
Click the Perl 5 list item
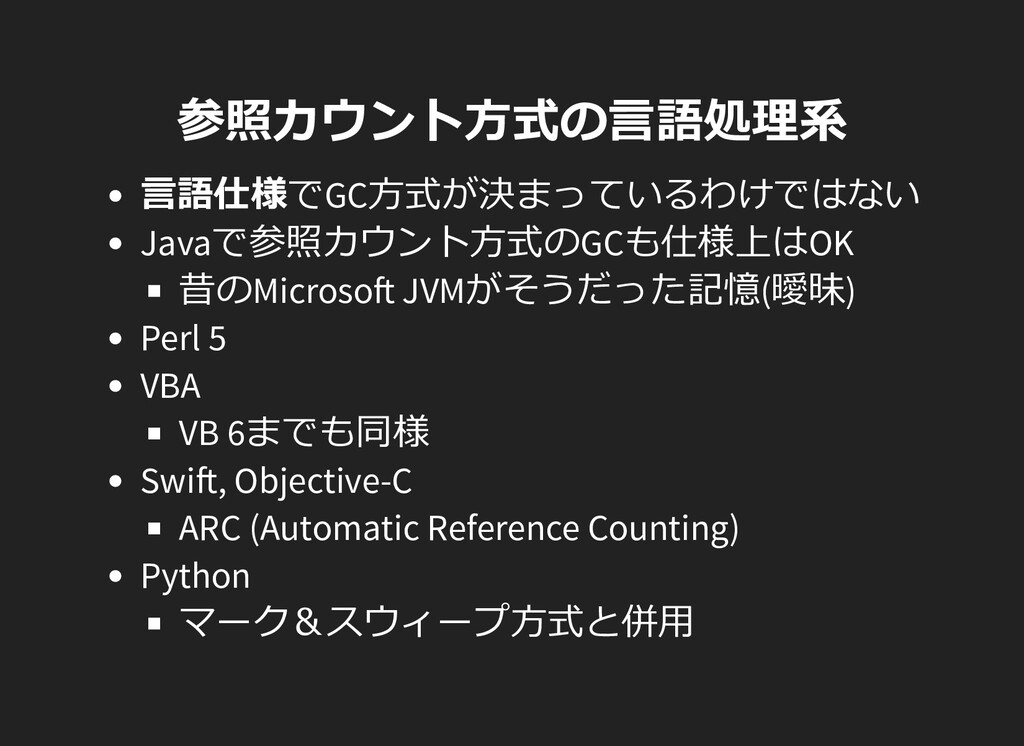(x=184, y=338)
